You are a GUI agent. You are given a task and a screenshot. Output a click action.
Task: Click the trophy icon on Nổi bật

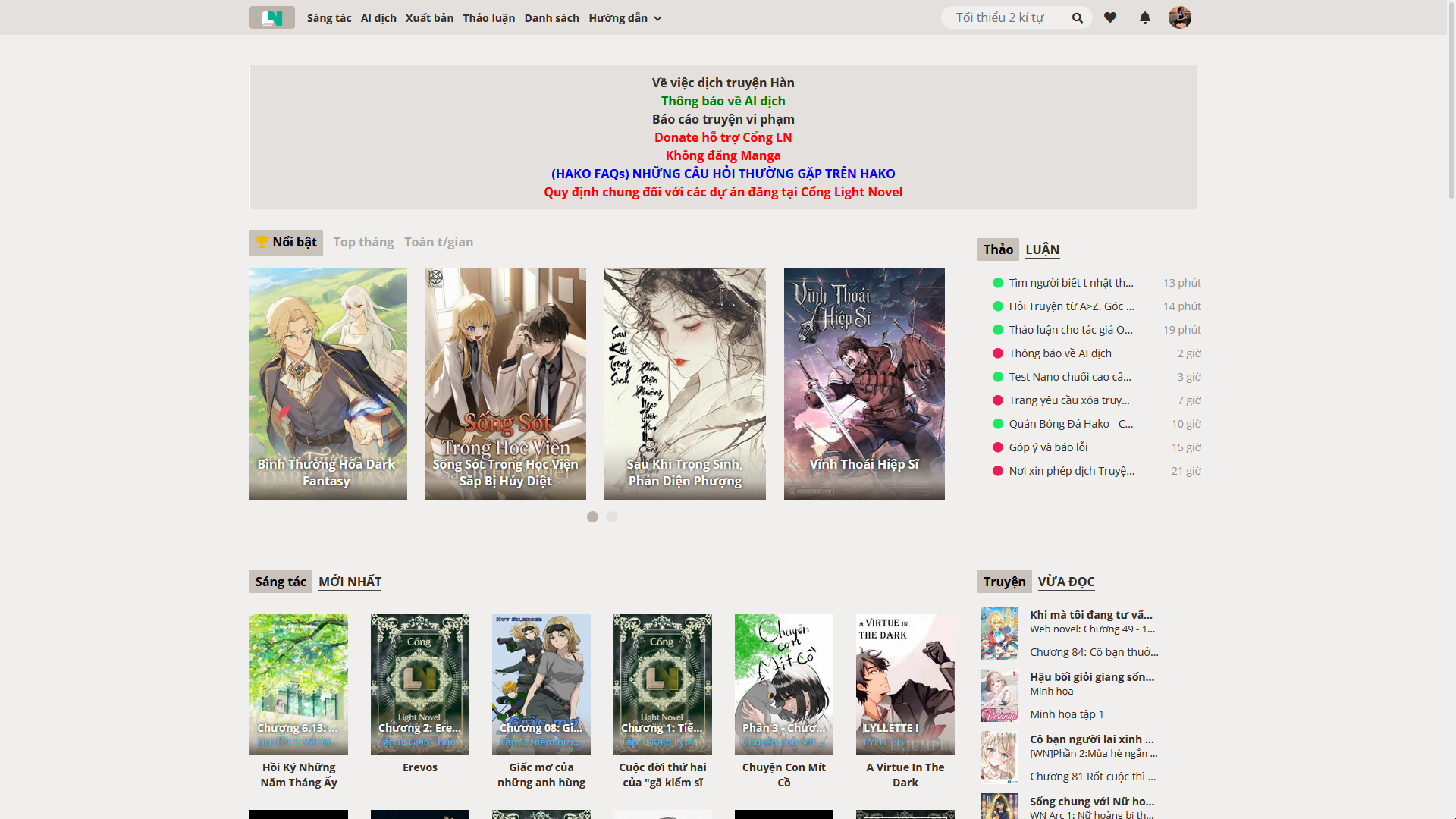tap(262, 242)
